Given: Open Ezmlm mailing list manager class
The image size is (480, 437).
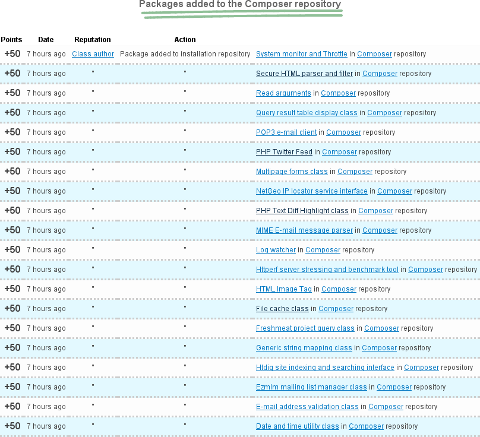Looking at the screenshot, I should click(x=311, y=387).
